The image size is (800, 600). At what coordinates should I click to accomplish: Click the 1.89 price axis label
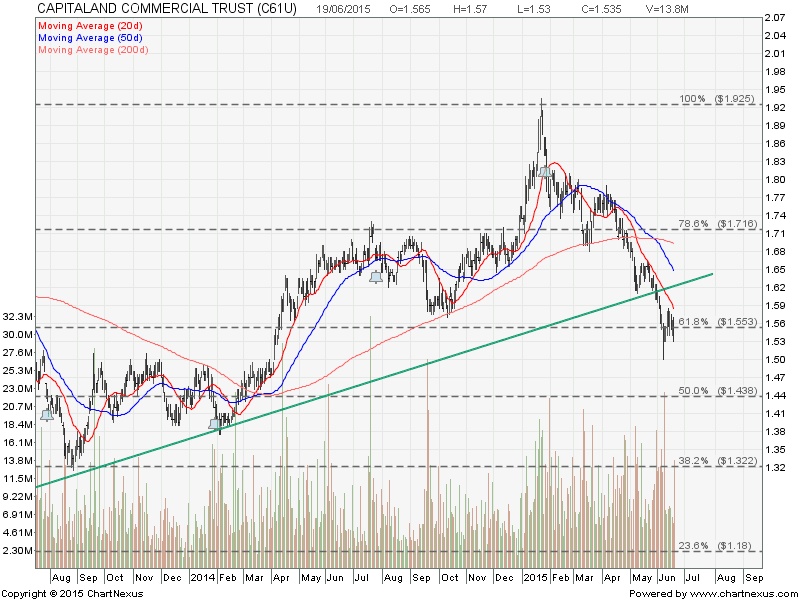click(774, 126)
